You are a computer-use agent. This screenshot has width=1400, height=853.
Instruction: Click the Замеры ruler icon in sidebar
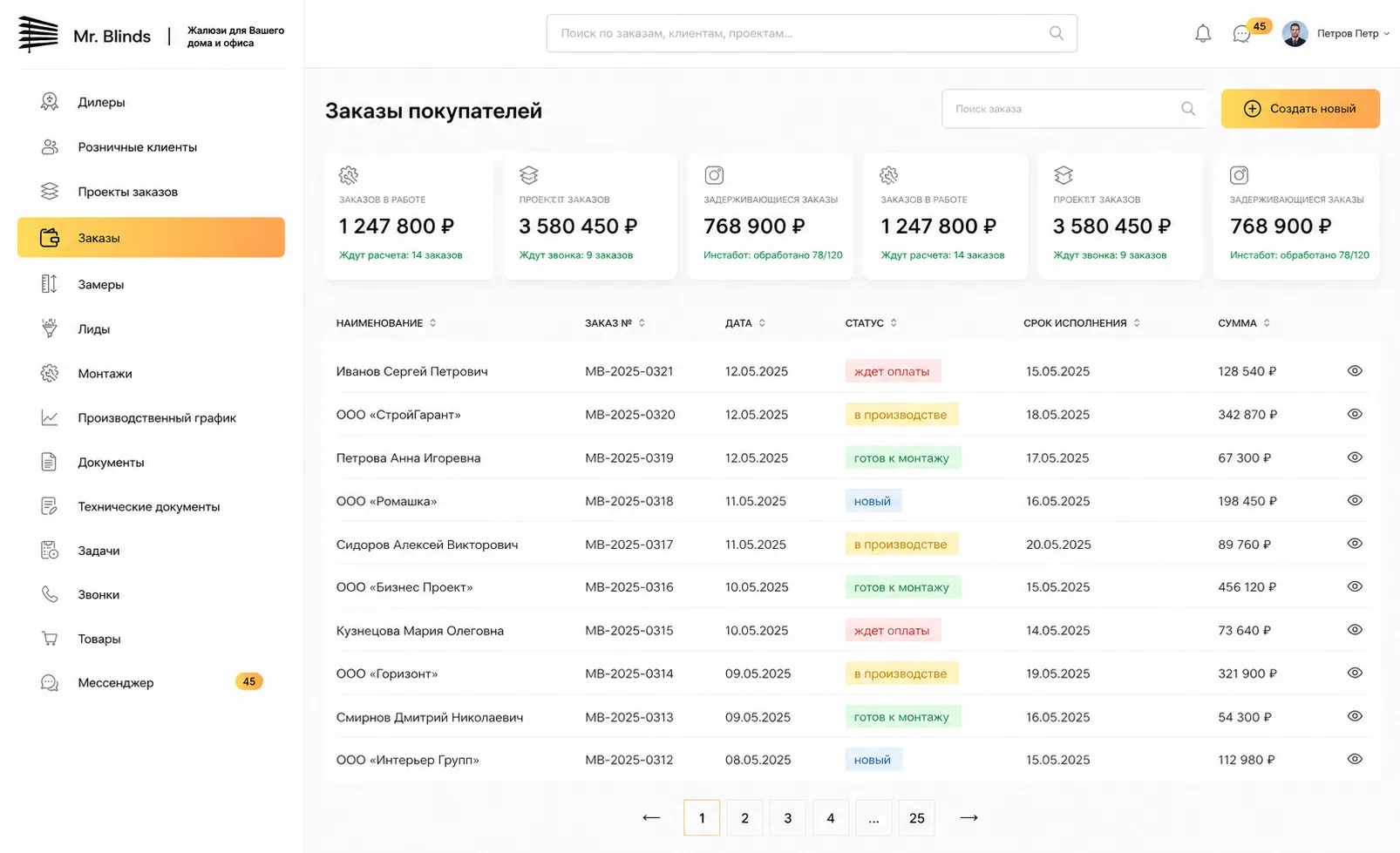pos(50,284)
